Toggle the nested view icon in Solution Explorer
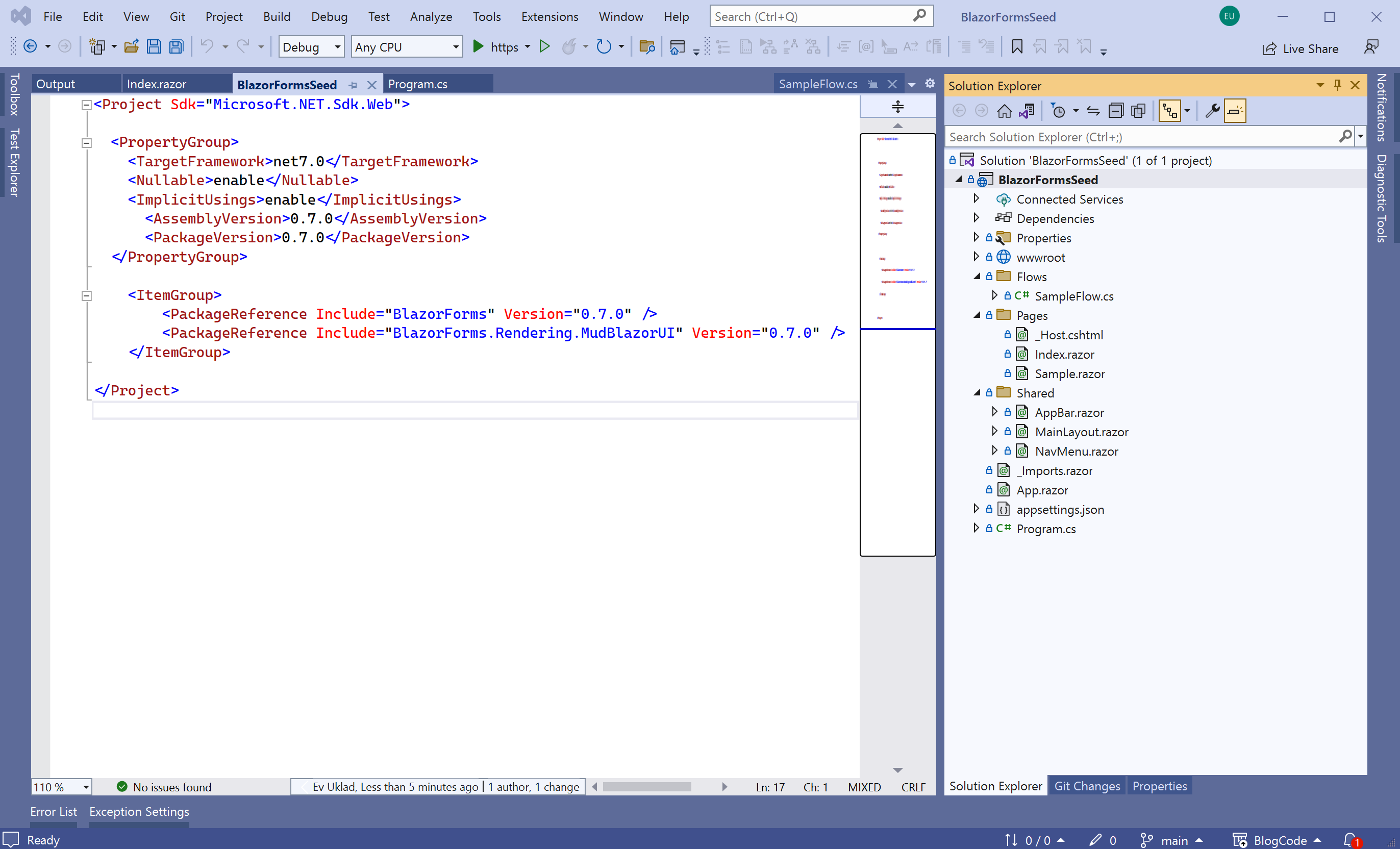 1170,111
